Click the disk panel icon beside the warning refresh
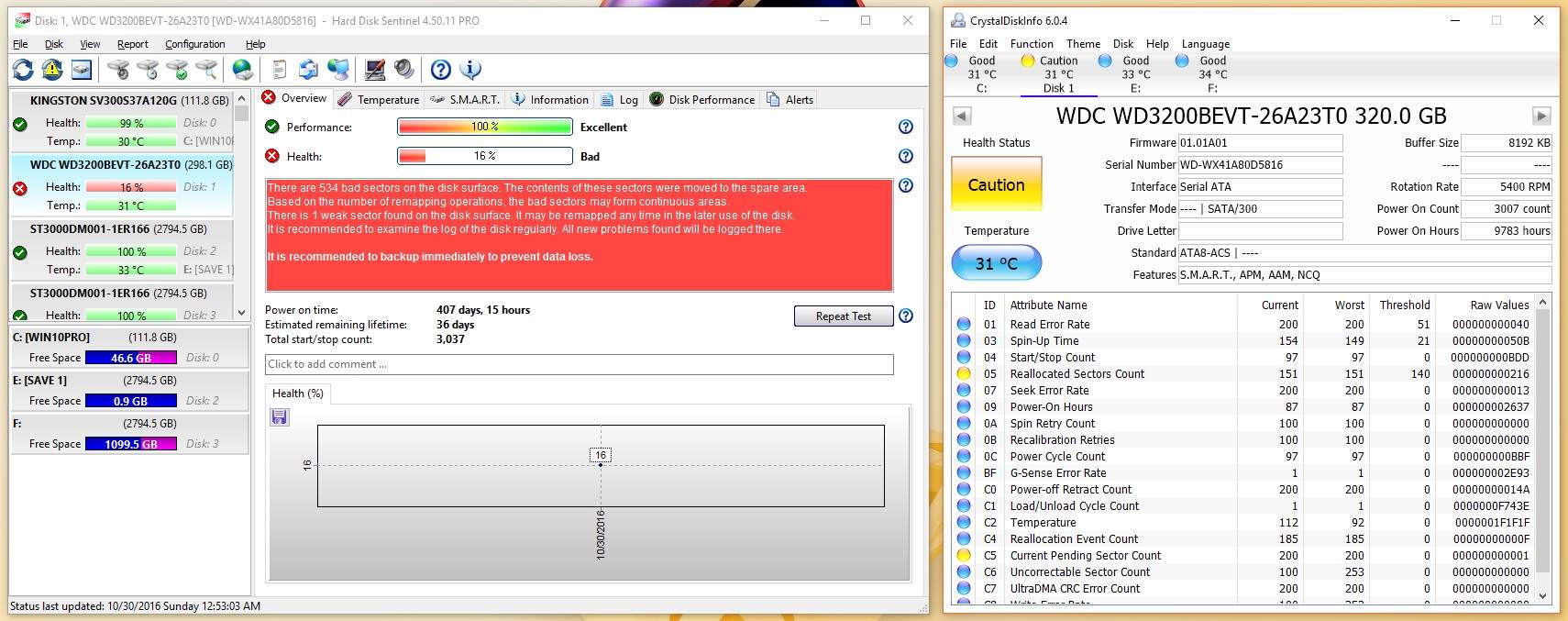The width and height of the screenshot is (1568, 621). [x=82, y=70]
